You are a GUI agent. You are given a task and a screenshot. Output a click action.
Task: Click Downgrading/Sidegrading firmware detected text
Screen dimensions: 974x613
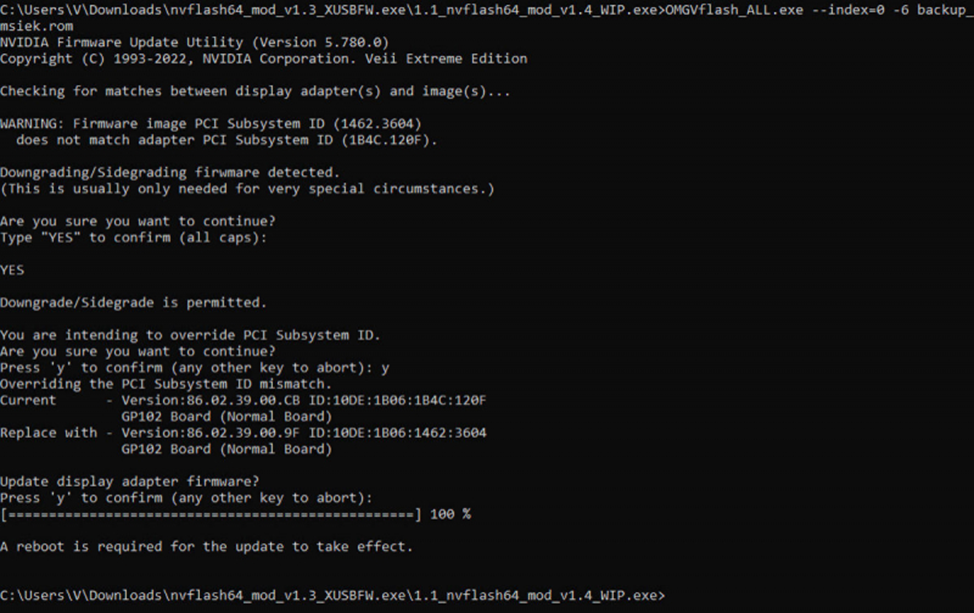(170, 172)
